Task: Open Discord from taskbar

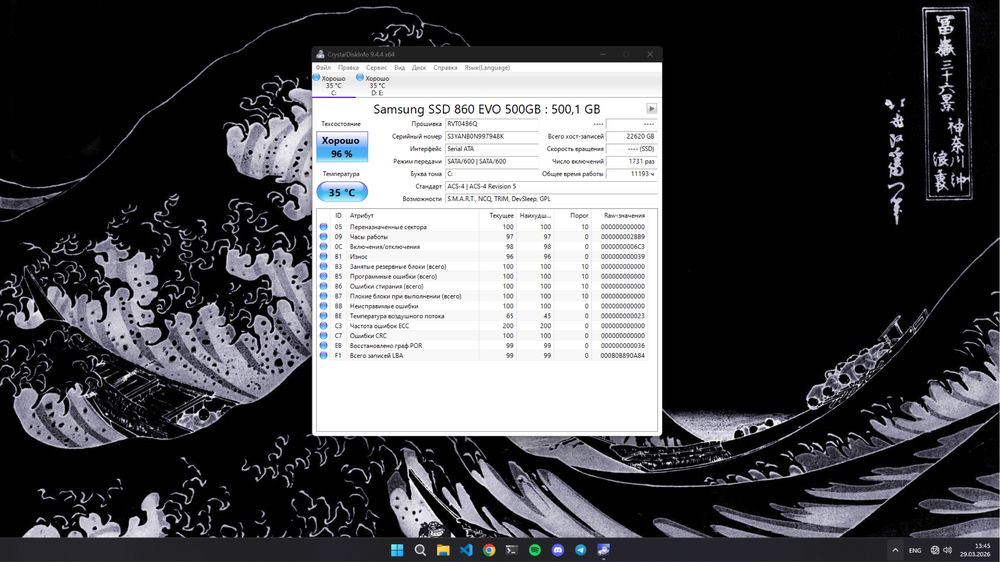Action: [x=557, y=550]
